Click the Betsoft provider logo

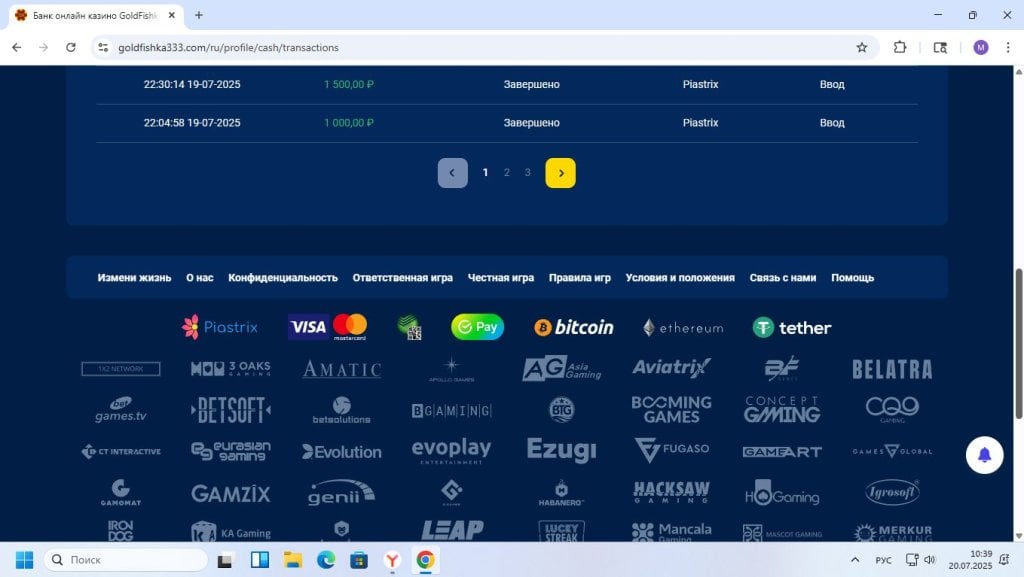(x=231, y=410)
